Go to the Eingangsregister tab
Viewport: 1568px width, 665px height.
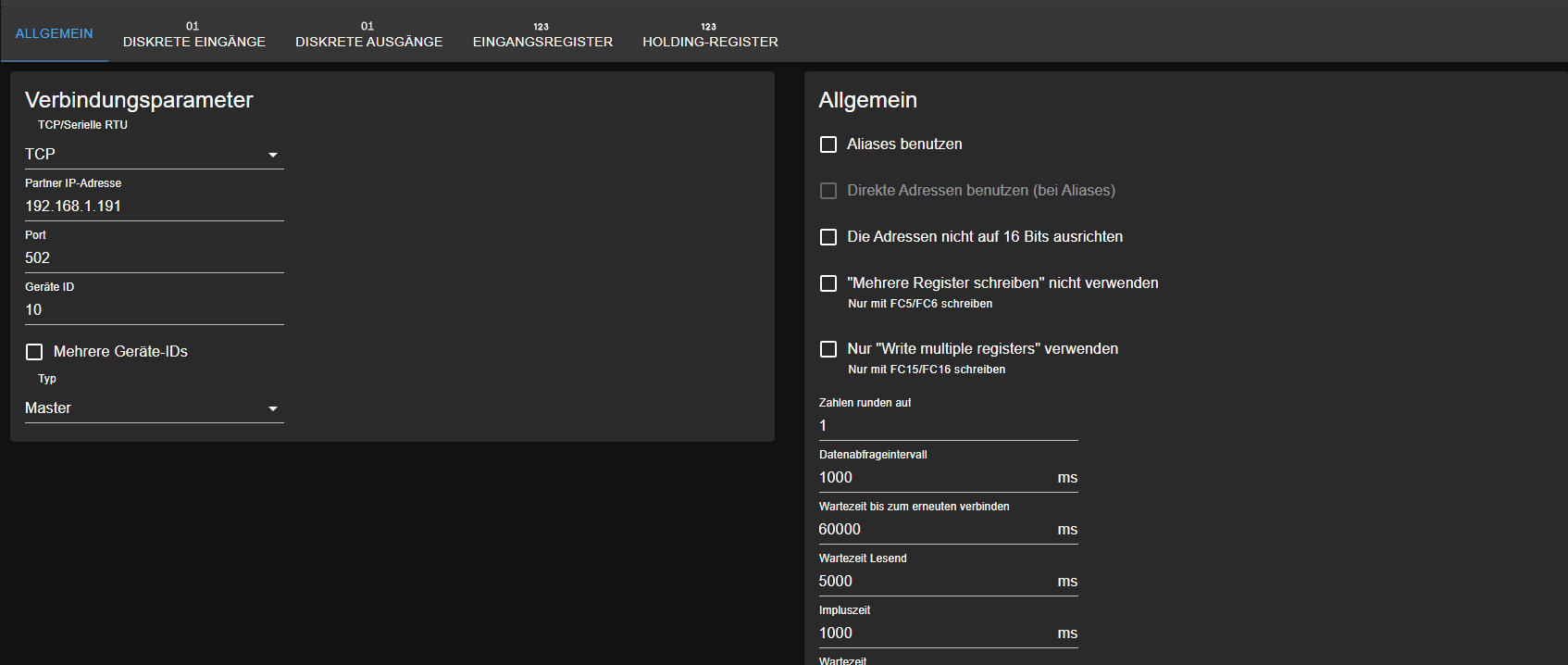542,34
